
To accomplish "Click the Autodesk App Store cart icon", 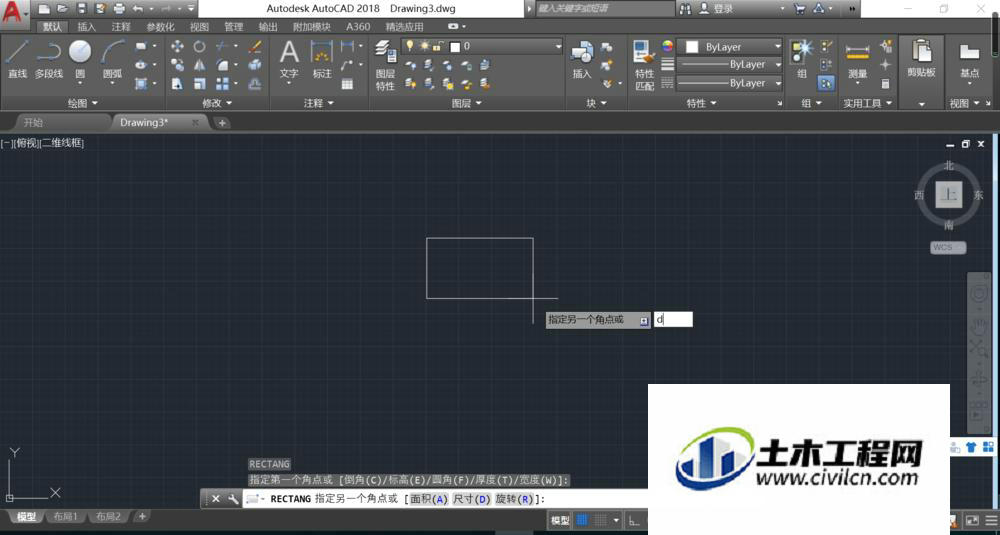I will point(800,8).
